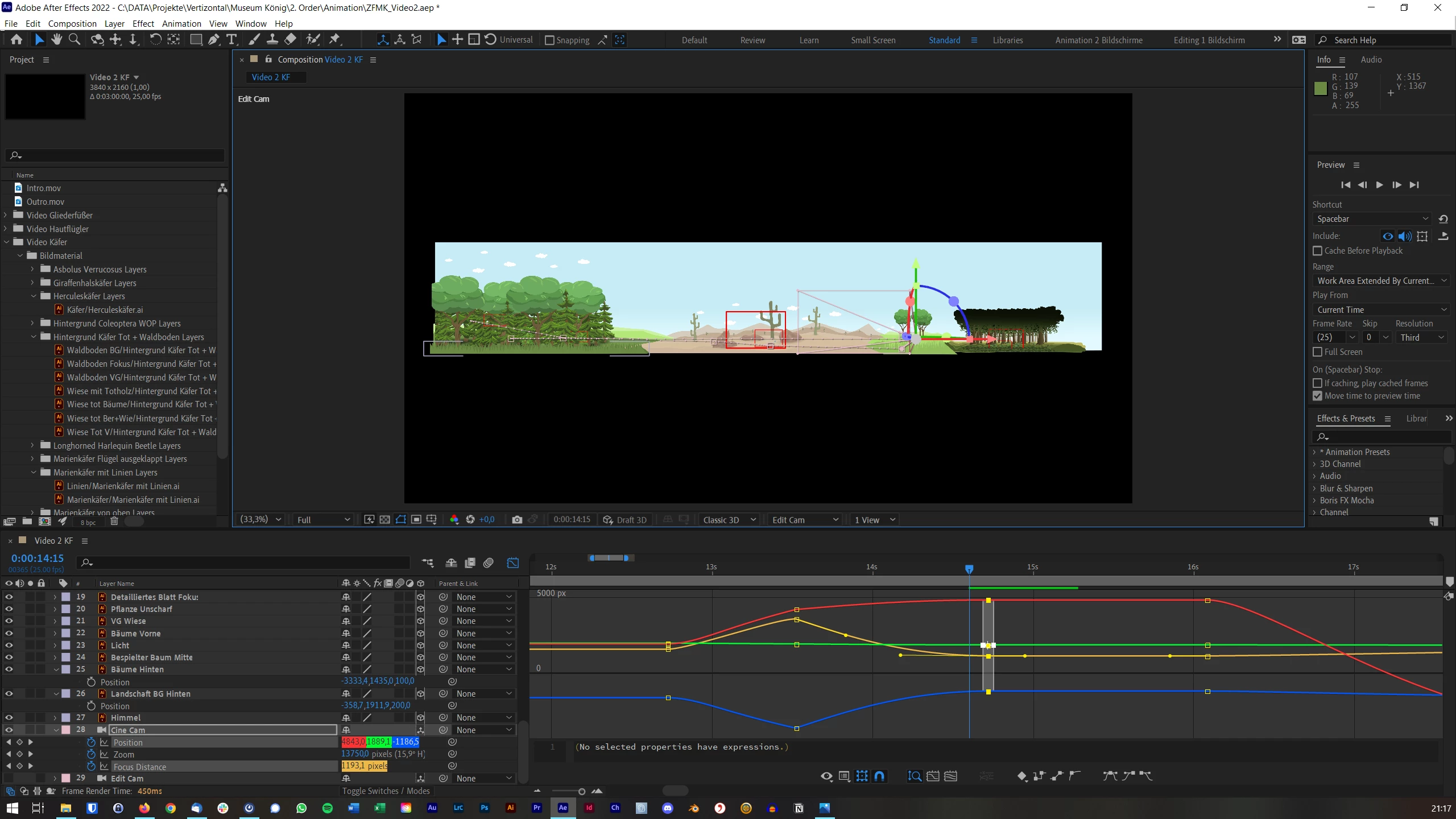Click the Puppet Pin tool
Viewport: 1456px width, 819px height.
(x=334, y=40)
